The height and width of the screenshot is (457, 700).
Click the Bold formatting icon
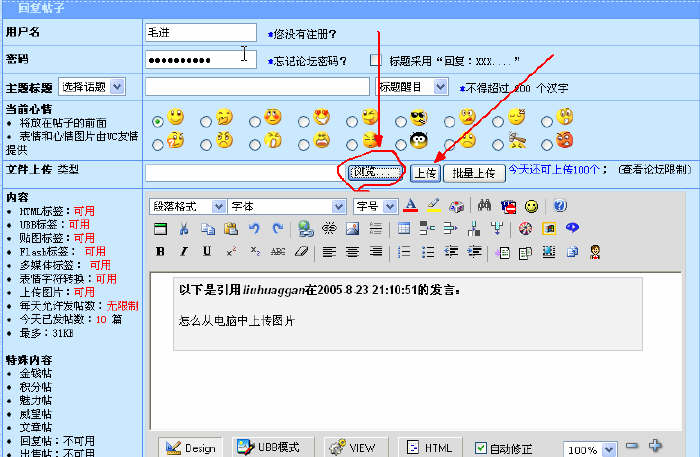(x=160, y=252)
